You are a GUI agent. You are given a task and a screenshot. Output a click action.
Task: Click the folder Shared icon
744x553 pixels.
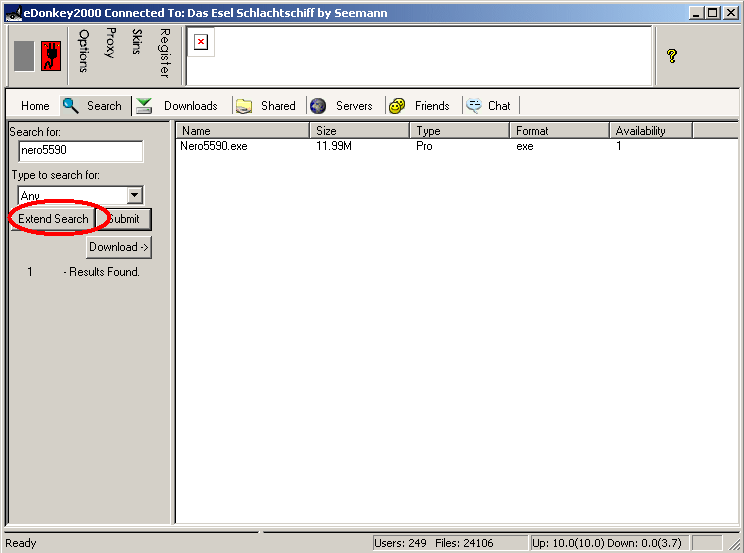tap(244, 106)
